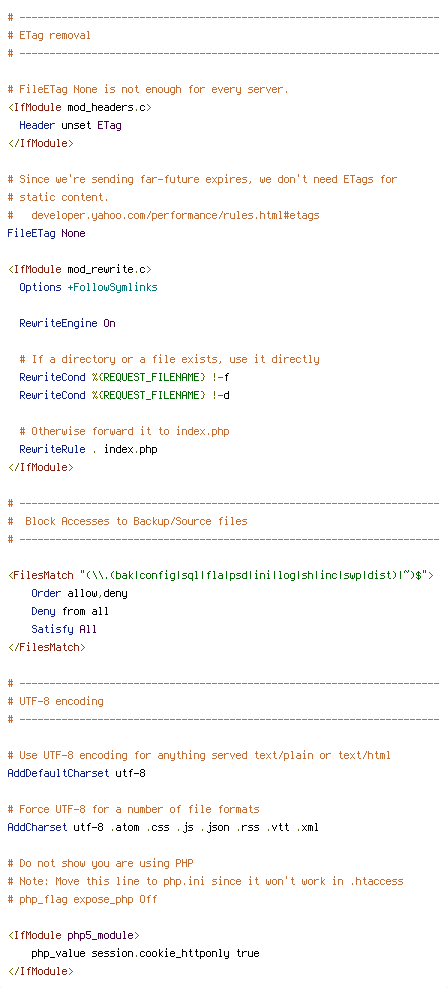Click the 'Deny from all' line

pyautogui.click(x=70, y=611)
